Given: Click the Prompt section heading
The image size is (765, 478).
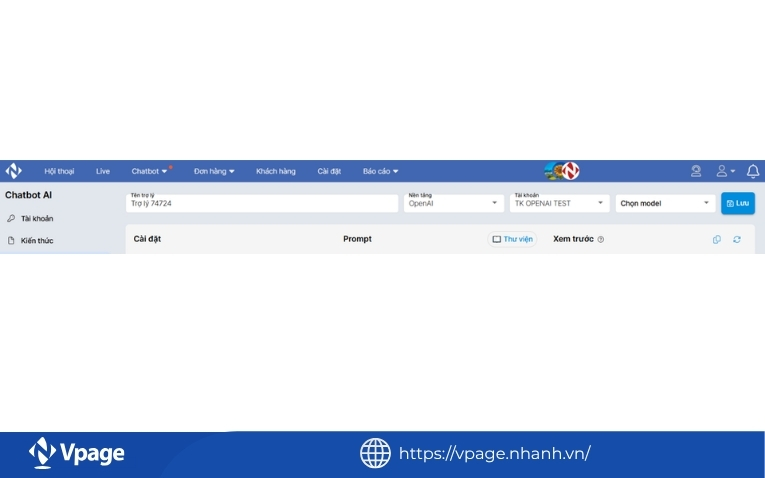Looking at the screenshot, I should [x=357, y=239].
